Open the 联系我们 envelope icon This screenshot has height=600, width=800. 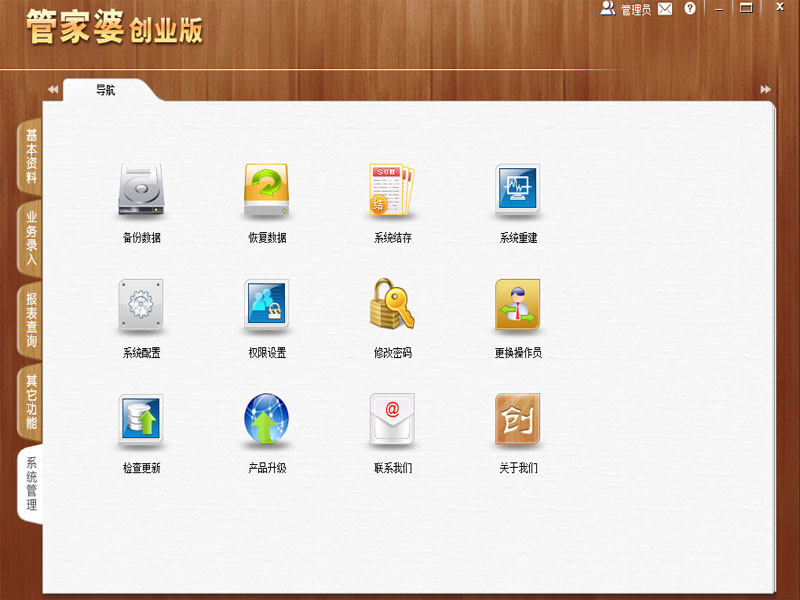click(x=392, y=419)
